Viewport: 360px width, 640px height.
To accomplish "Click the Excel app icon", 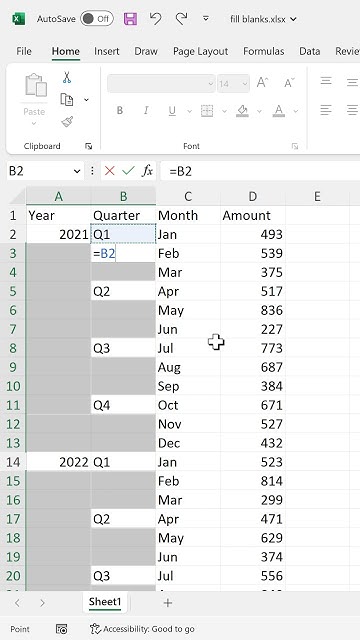I will coord(18,19).
